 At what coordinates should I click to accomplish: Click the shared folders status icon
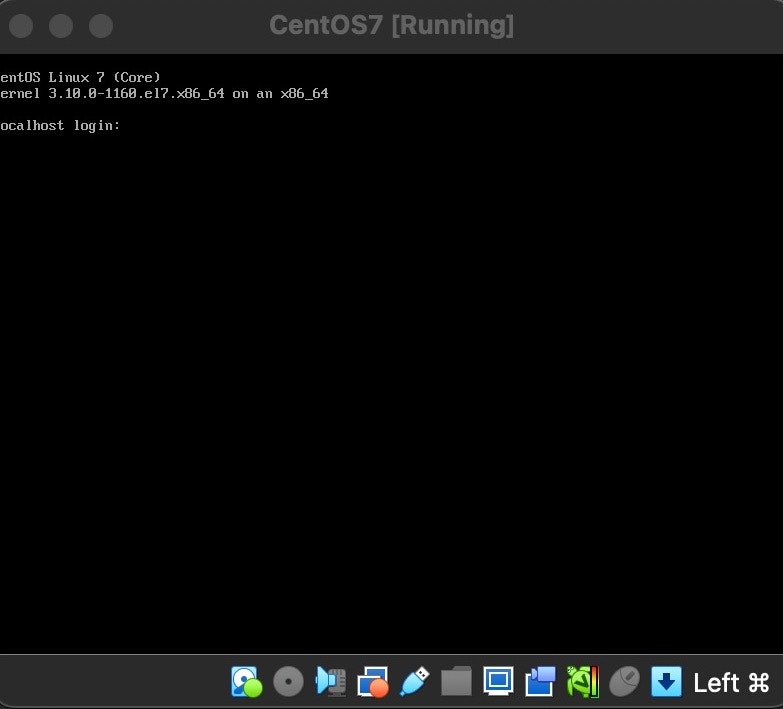pyautogui.click(x=456, y=681)
